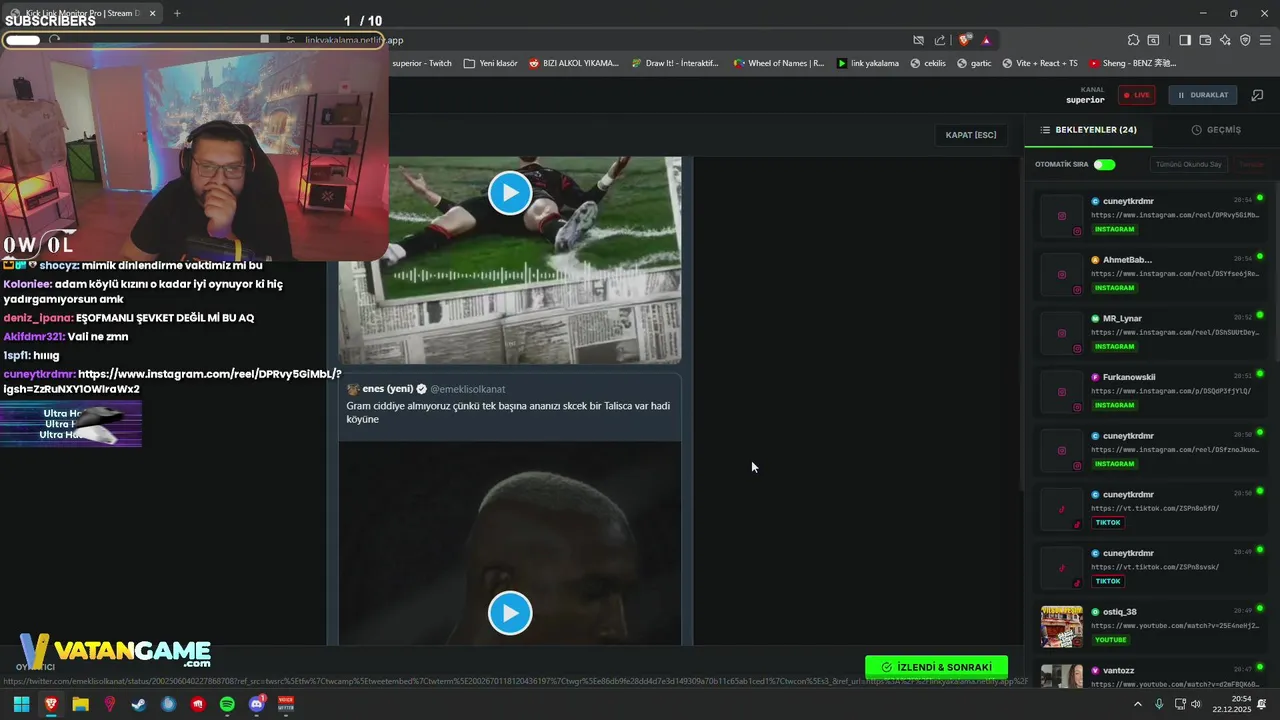
Task: Click the INSTAGRAM tag under MR_Lynar
Action: point(1115,347)
